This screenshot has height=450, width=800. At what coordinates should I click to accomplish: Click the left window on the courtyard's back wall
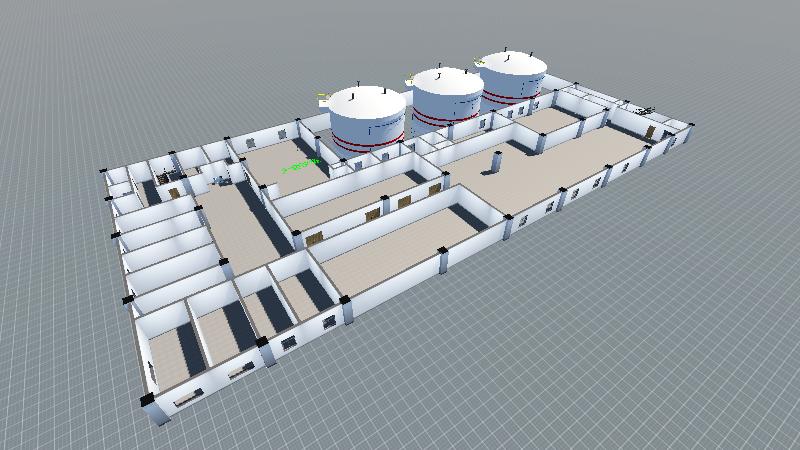[250, 143]
